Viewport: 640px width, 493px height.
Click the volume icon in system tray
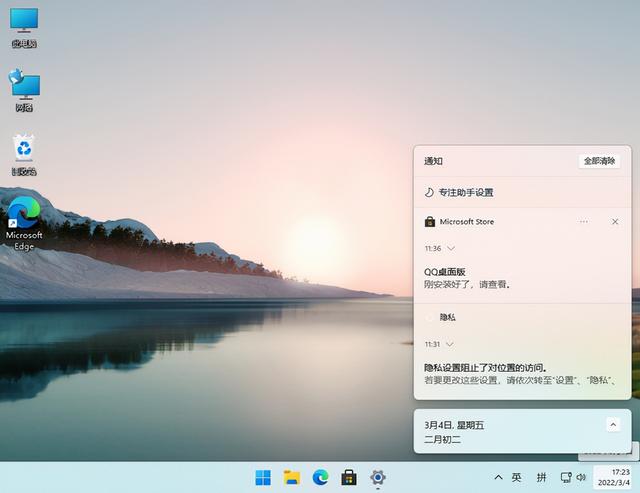point(579,477)
